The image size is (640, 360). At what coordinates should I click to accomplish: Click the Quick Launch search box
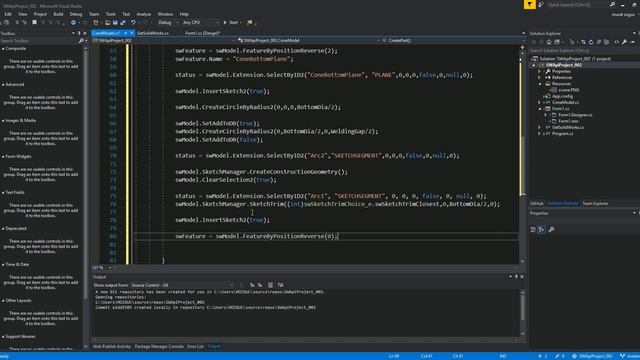[x=578, y=4]
